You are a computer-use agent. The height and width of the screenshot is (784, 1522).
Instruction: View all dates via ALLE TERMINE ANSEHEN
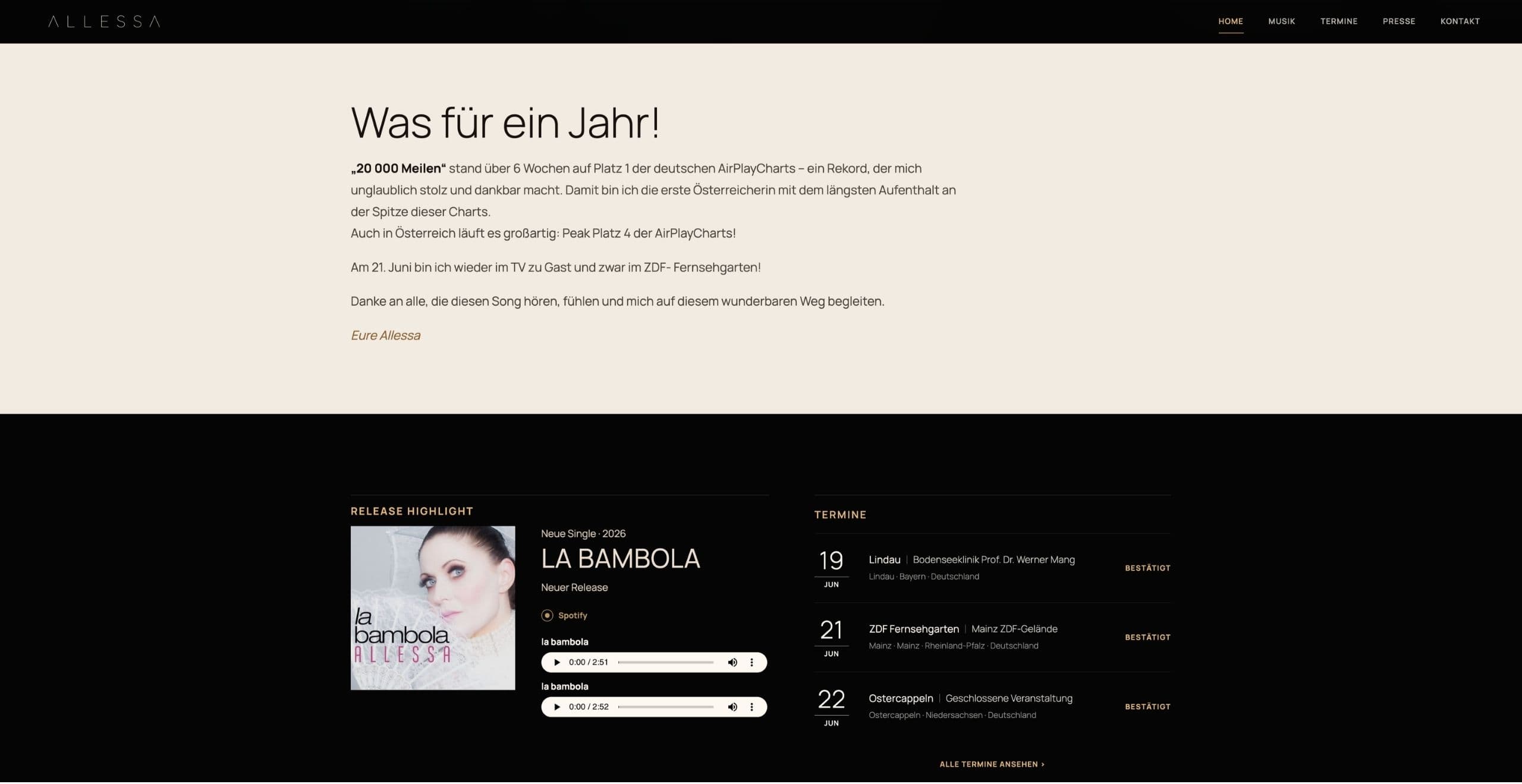(992, 764)
